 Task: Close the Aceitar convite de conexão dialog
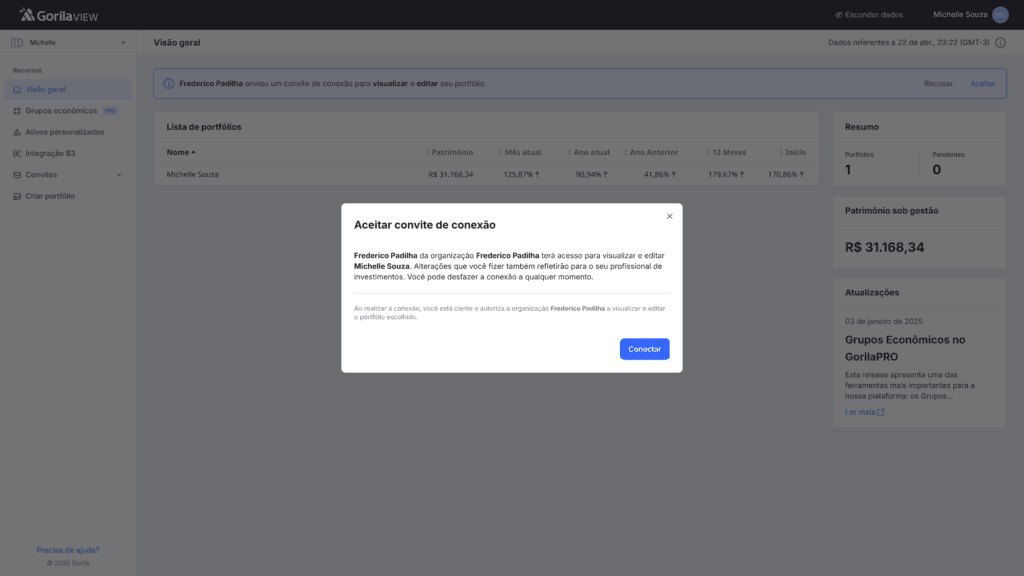point(669,216)
